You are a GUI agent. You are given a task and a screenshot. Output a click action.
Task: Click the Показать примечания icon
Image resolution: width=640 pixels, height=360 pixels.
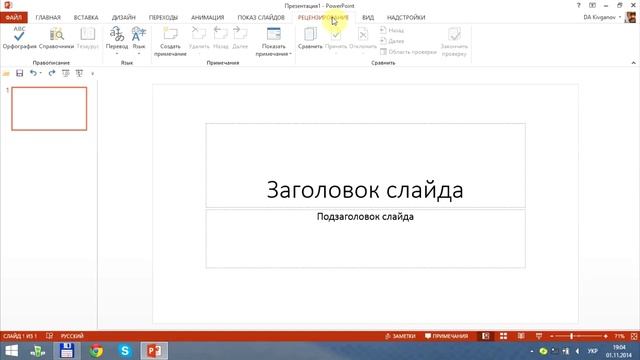click(x=273, y=33)
